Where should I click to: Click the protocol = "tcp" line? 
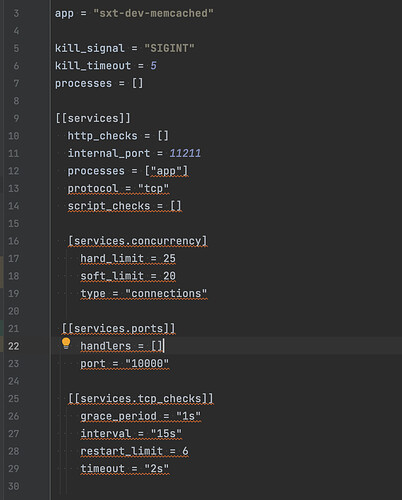(x=118, y=188)
